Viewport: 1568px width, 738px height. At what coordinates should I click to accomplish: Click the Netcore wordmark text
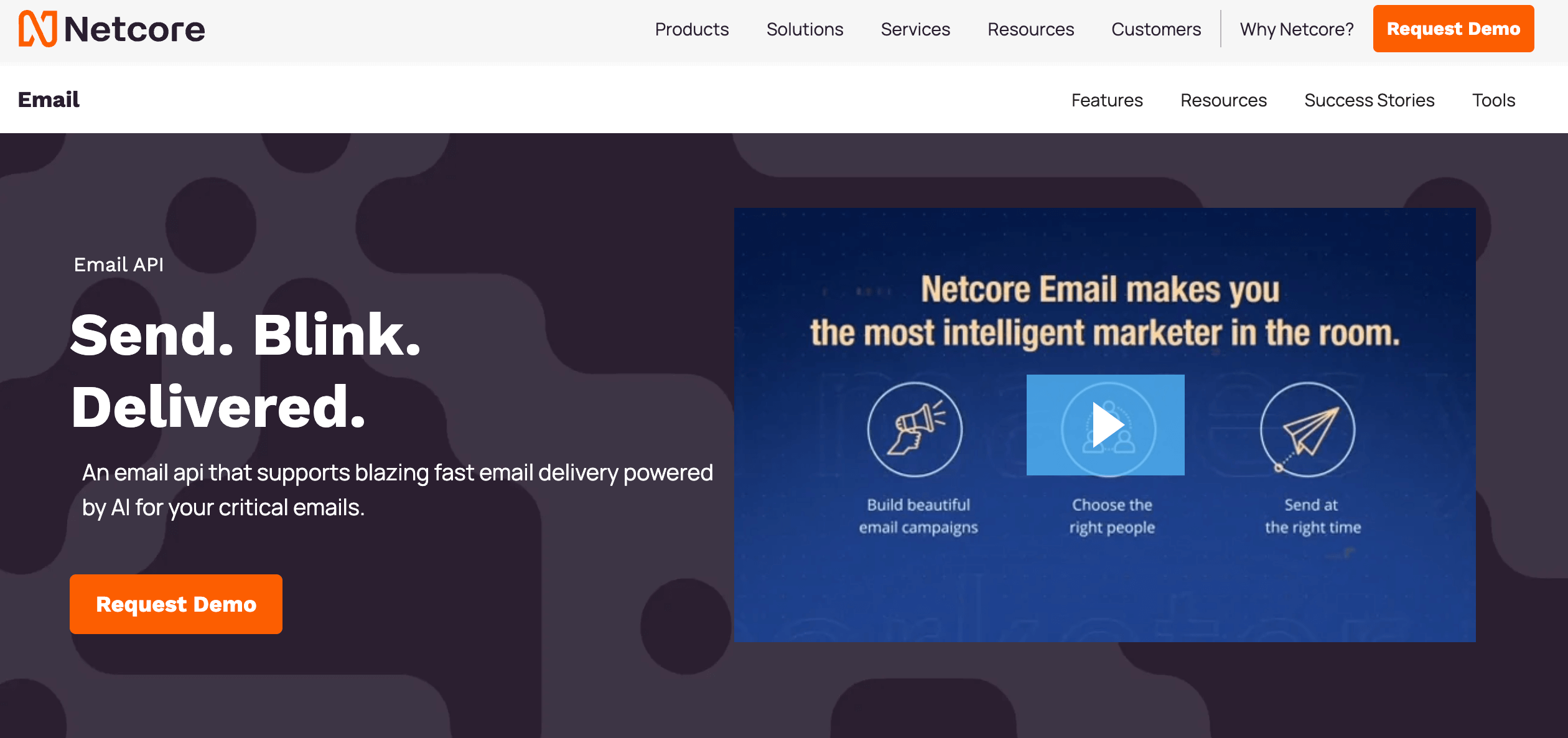click(134, 29)
